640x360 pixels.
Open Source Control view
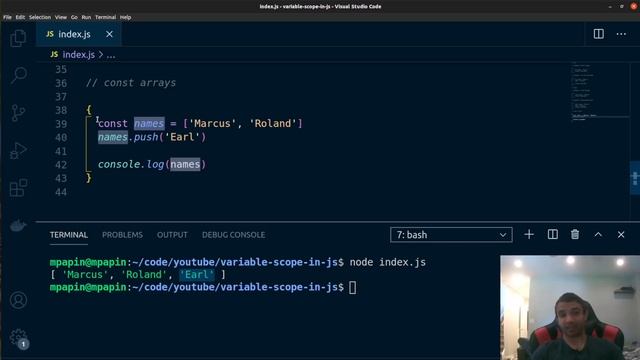(18, 113)
